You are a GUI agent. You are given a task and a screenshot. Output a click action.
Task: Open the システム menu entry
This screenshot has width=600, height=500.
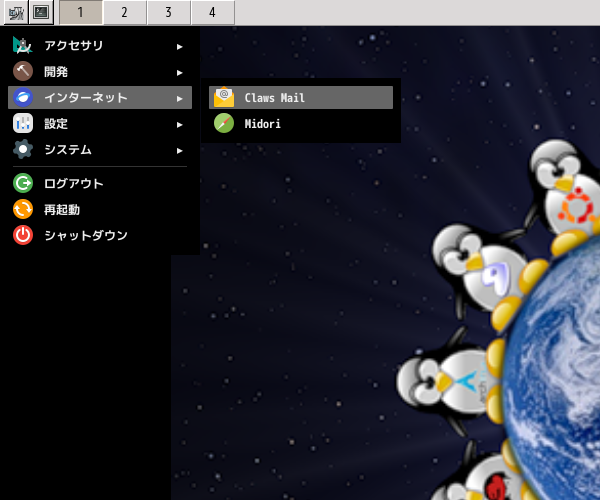coord(68,150)
